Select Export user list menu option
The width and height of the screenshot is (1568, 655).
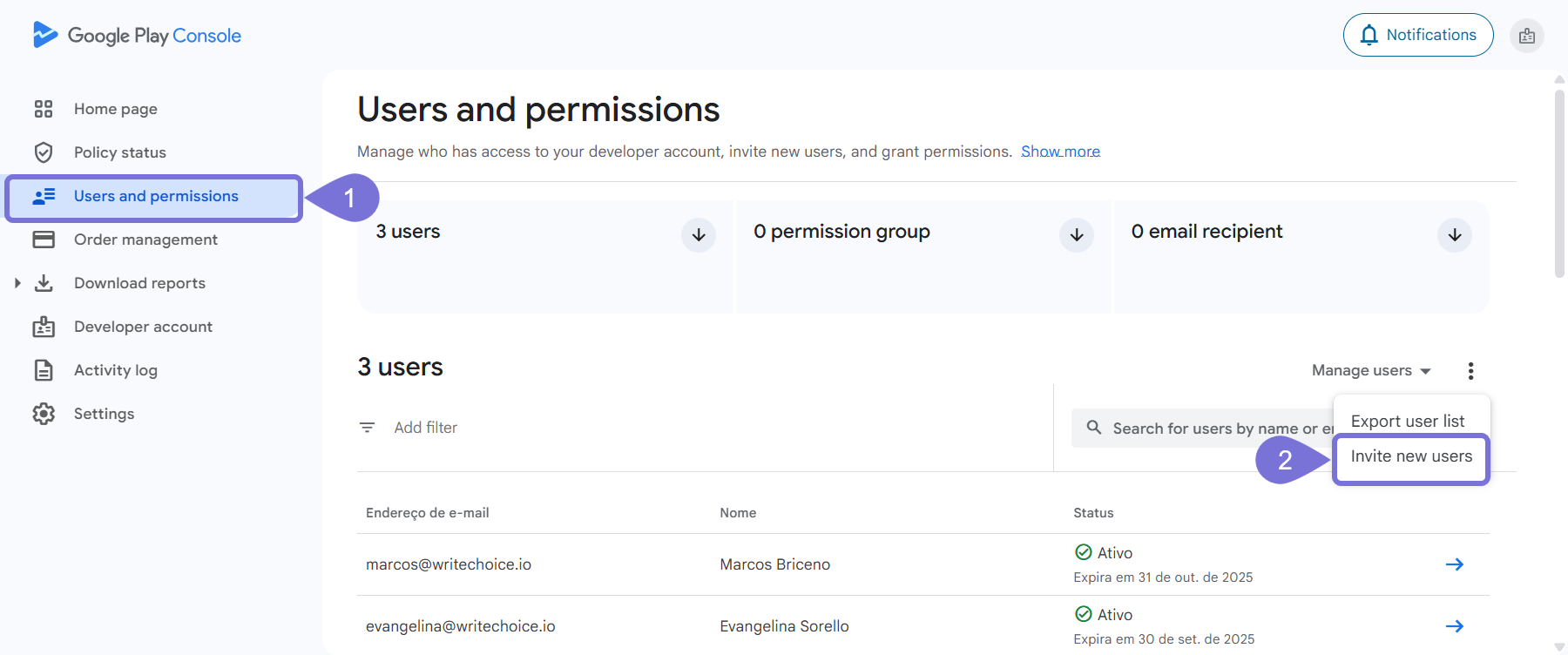[x=1408, y=421]
